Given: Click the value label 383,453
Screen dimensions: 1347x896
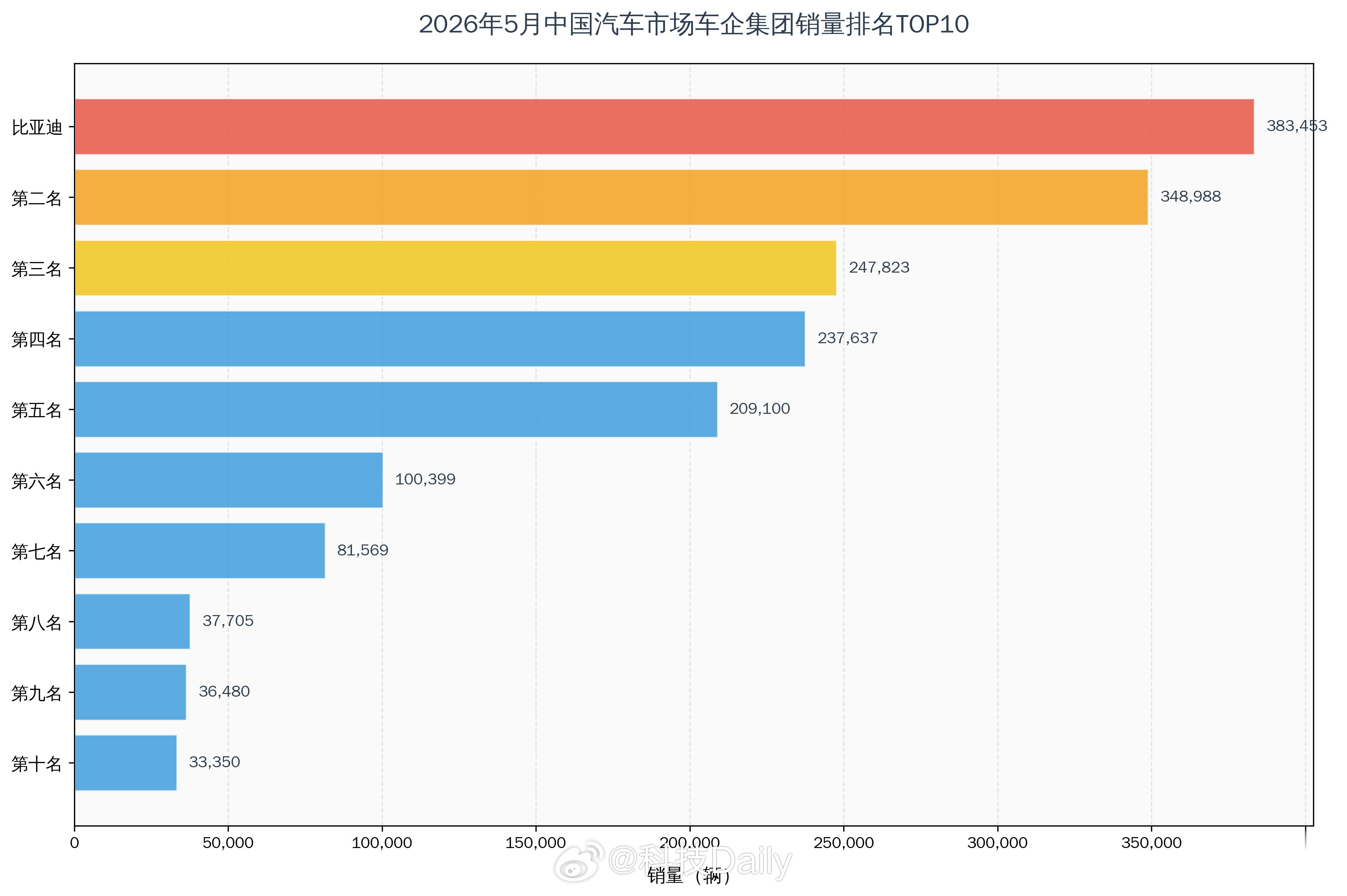Looking at the screenshot, I should pyautogui.click(x=1297, y=126).
